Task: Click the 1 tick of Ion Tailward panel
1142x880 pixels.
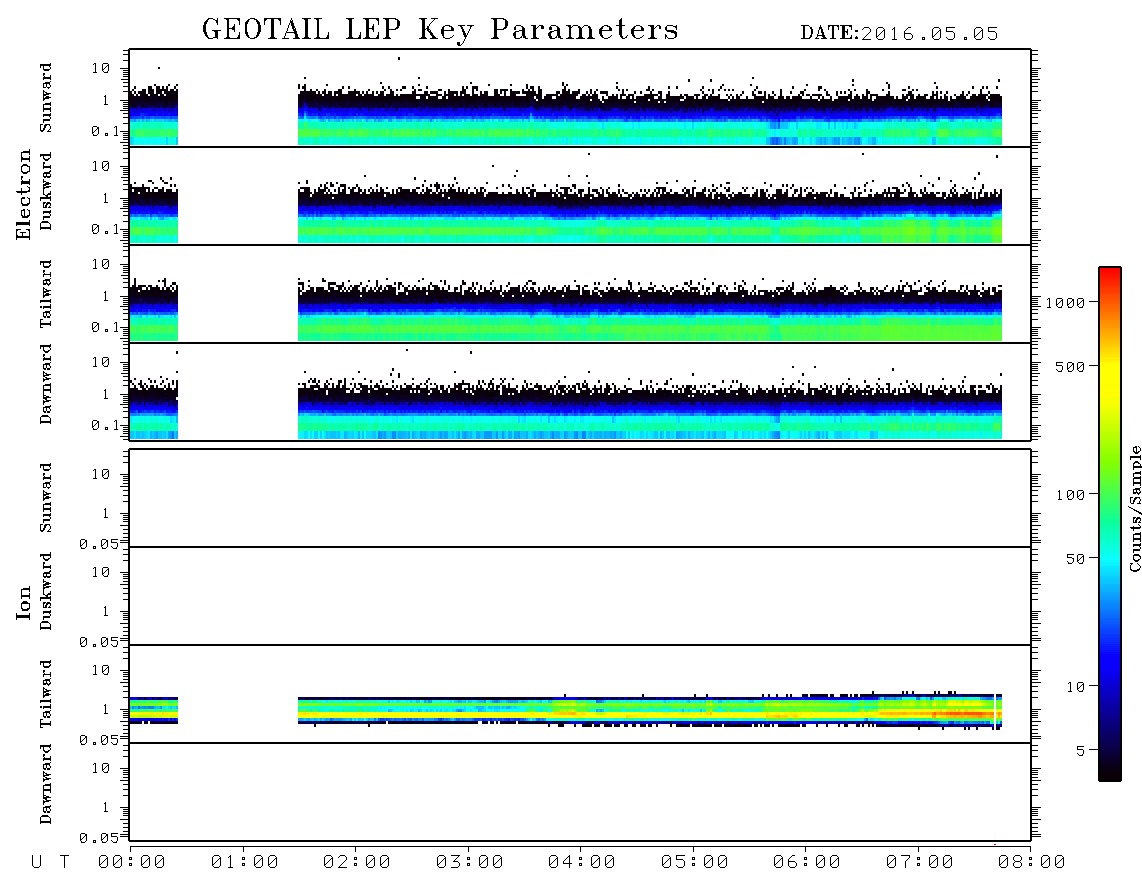Action: click(x=106, y=709)
